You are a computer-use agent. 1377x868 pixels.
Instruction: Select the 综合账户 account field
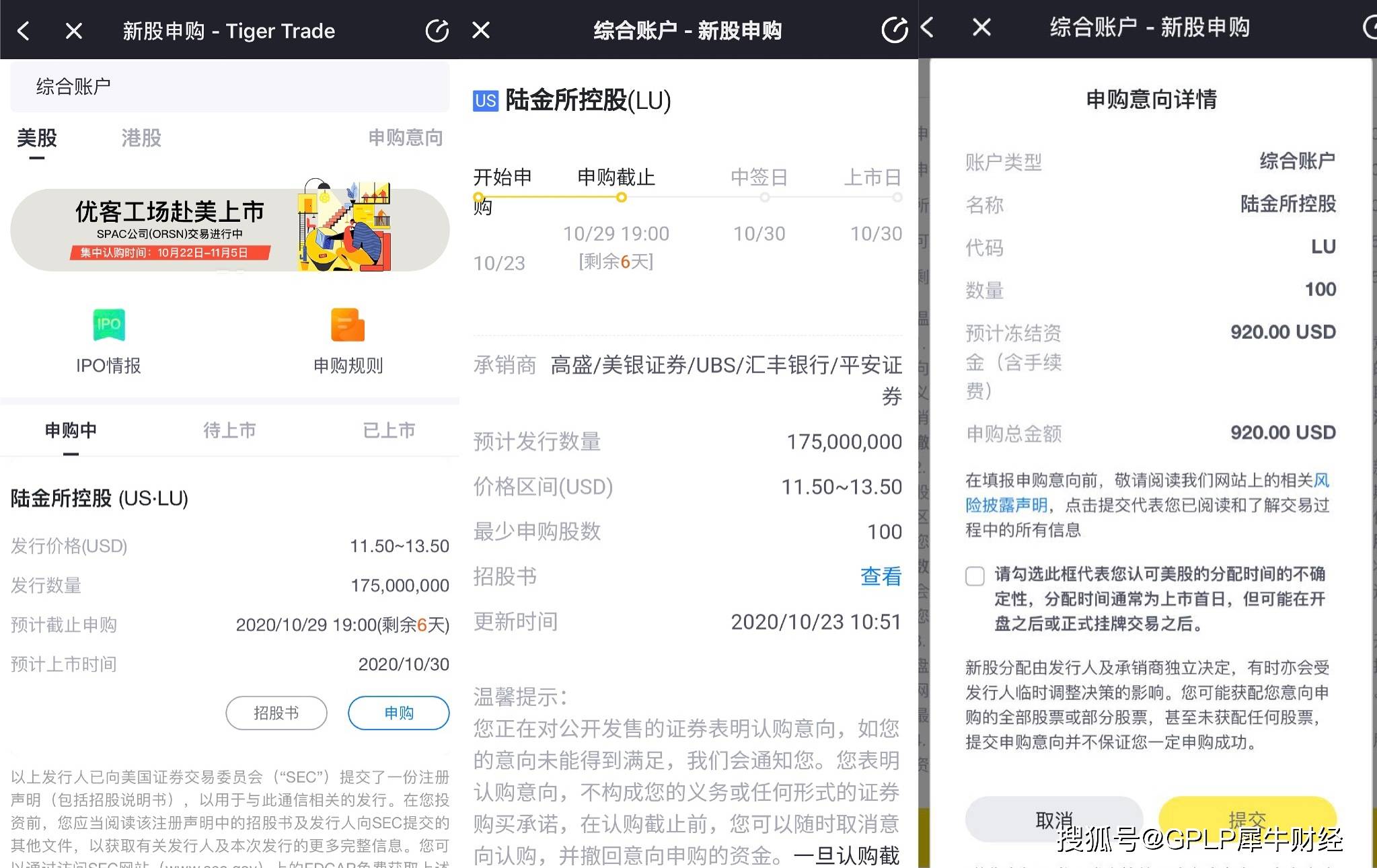[x=229, y=86]
